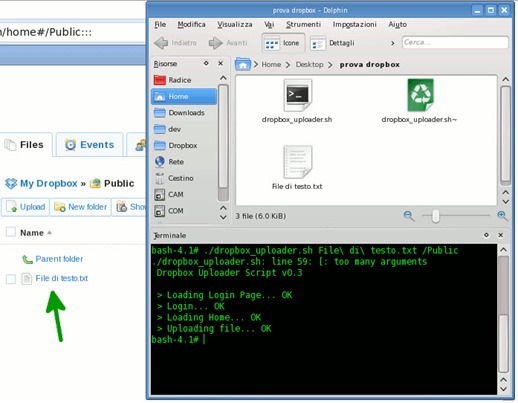Viewport: 518px width, 403px height.
Task: Click the zoom in magnifier icon
Action: click(502, 216)
